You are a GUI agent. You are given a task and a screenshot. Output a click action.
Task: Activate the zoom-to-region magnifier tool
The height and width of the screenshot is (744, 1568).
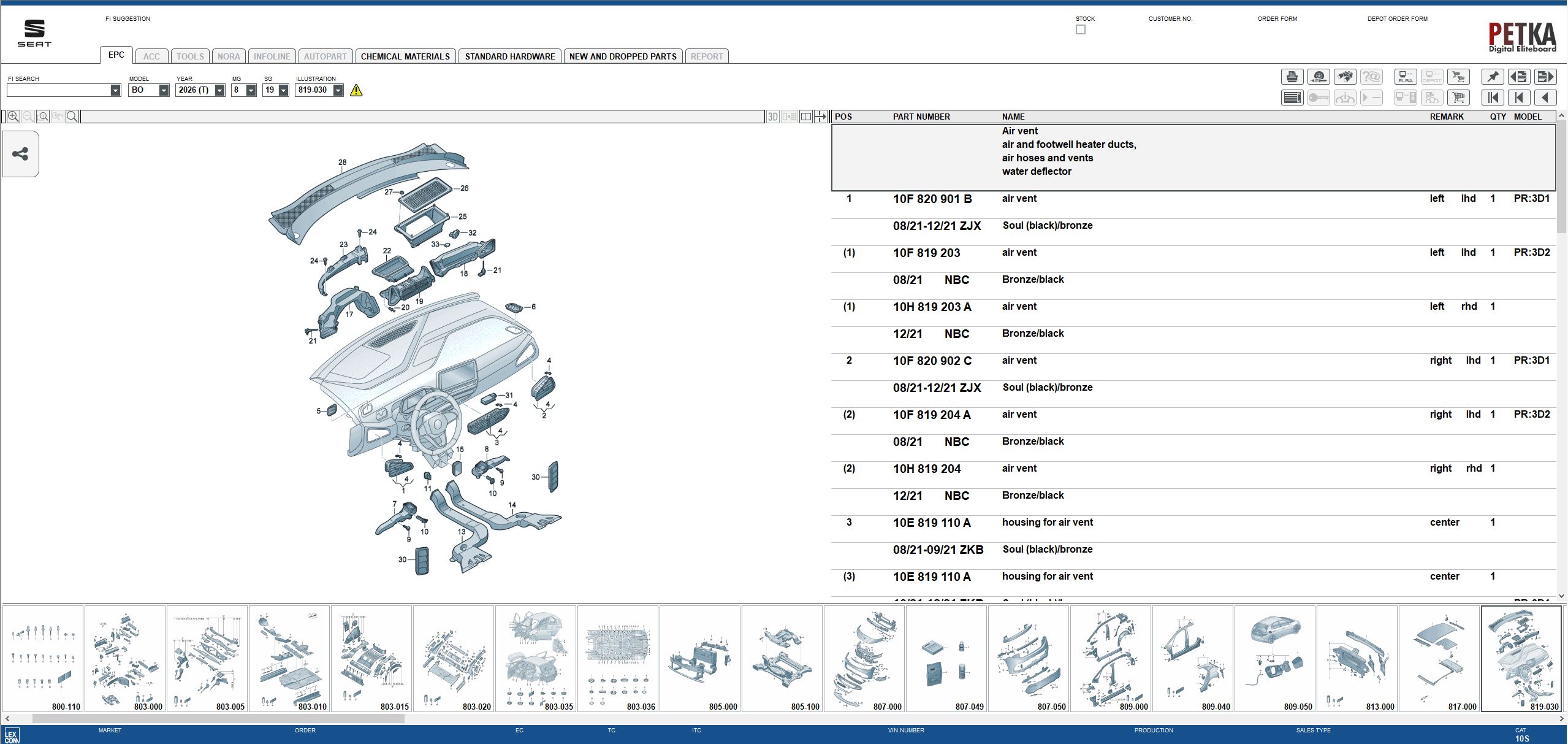click(42, 117)
